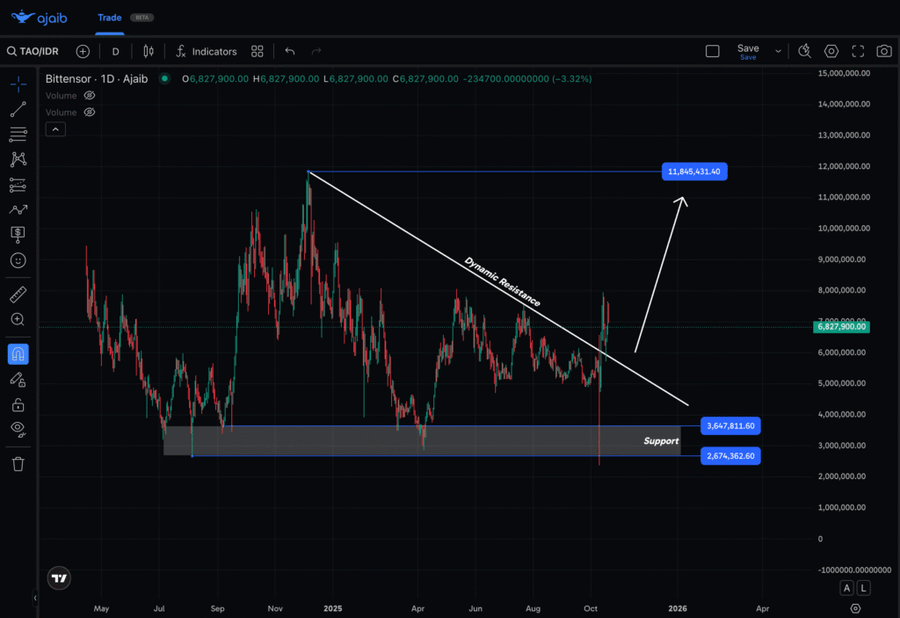Click the Save button
This screenshot has height=618, width=900.
(x=748, y=49)
